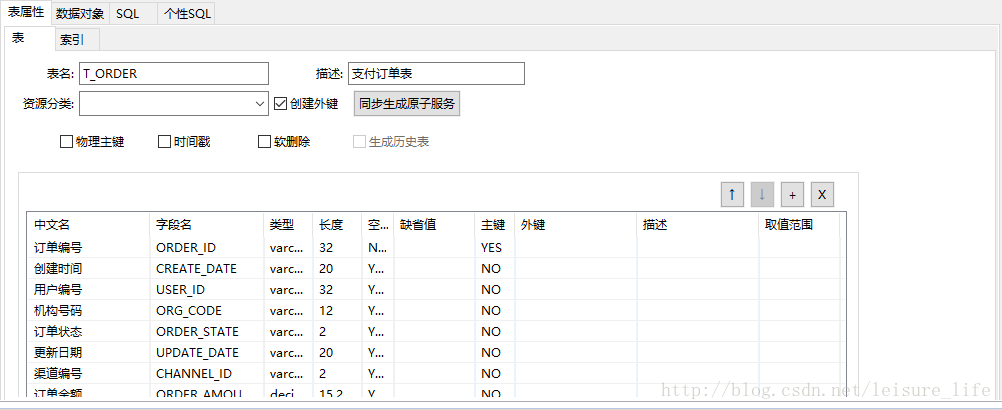This screenshot has width=1002, height=410.
Task: Move the selected field row down
Action: (762, 195)
